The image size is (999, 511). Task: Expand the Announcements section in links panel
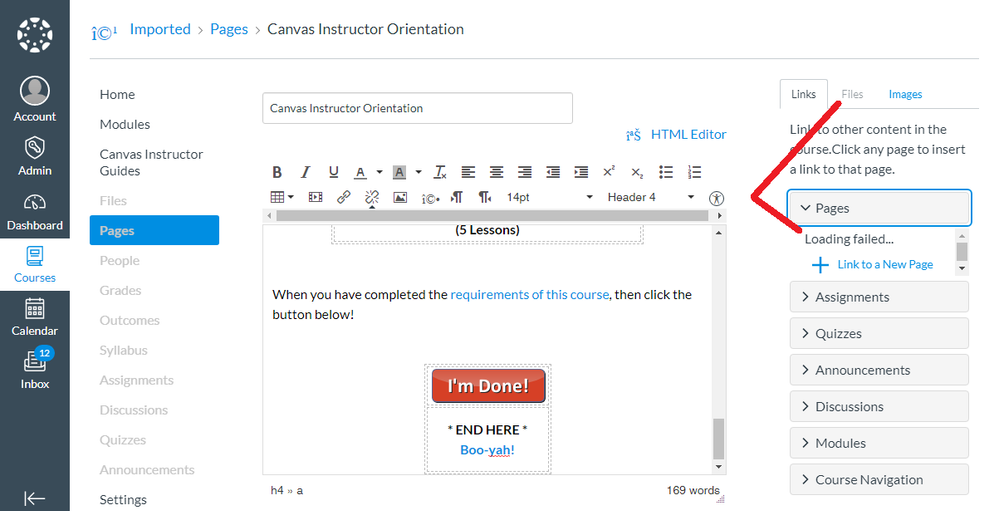click(x=879, y=370)
